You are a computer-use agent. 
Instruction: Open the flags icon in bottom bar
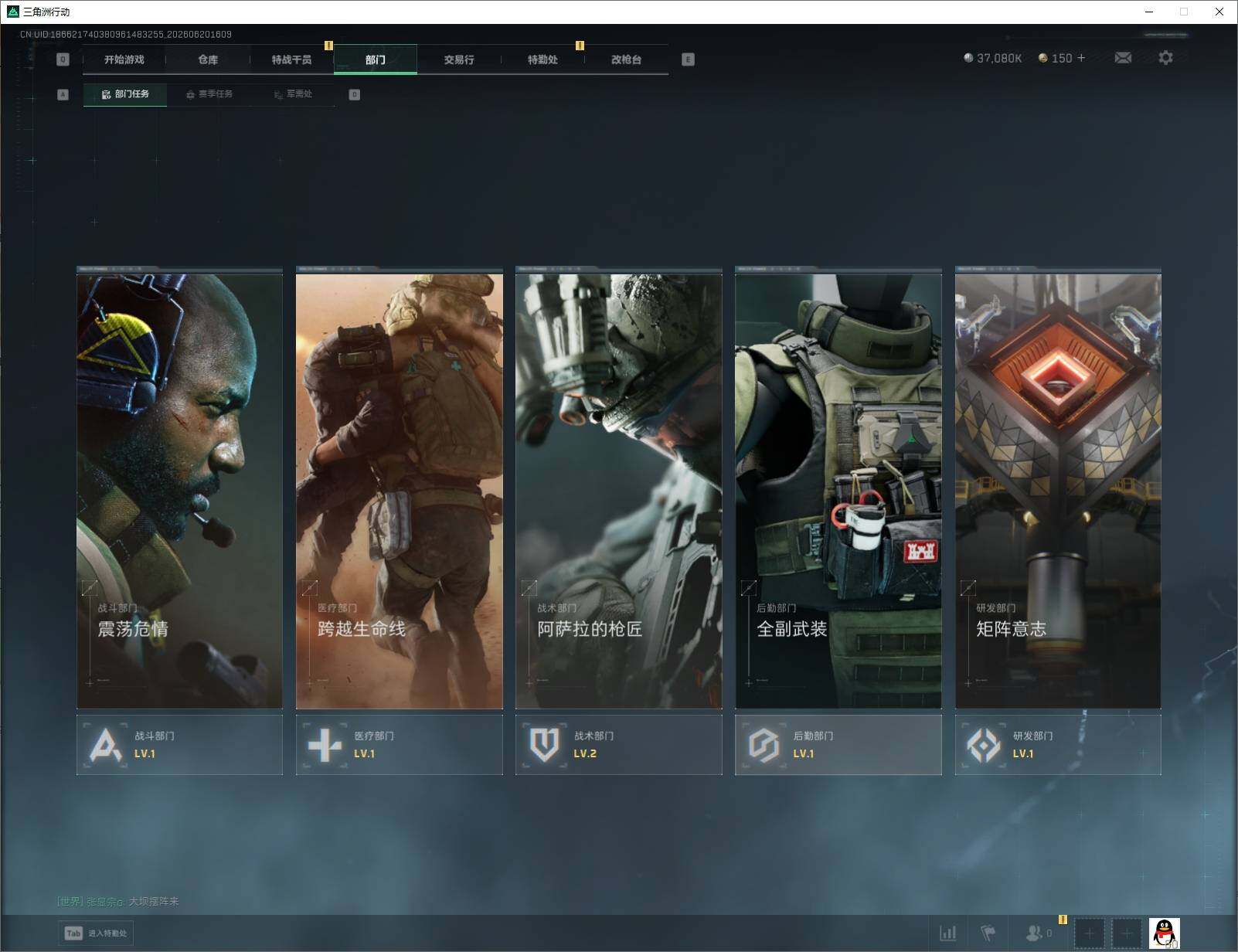[988, 933]
